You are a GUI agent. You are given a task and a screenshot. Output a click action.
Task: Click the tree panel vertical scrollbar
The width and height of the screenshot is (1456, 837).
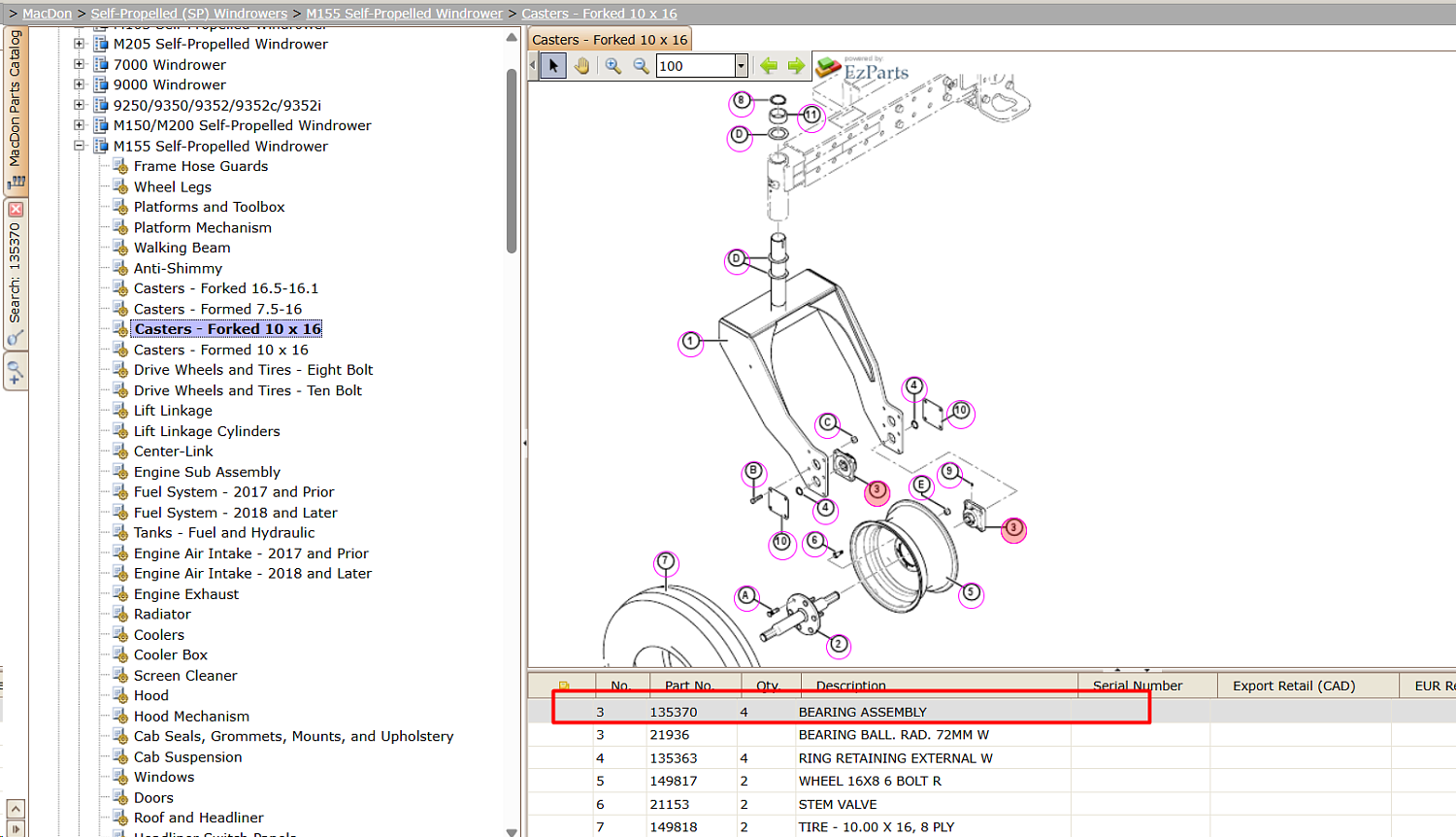click(x=512, y=161)
